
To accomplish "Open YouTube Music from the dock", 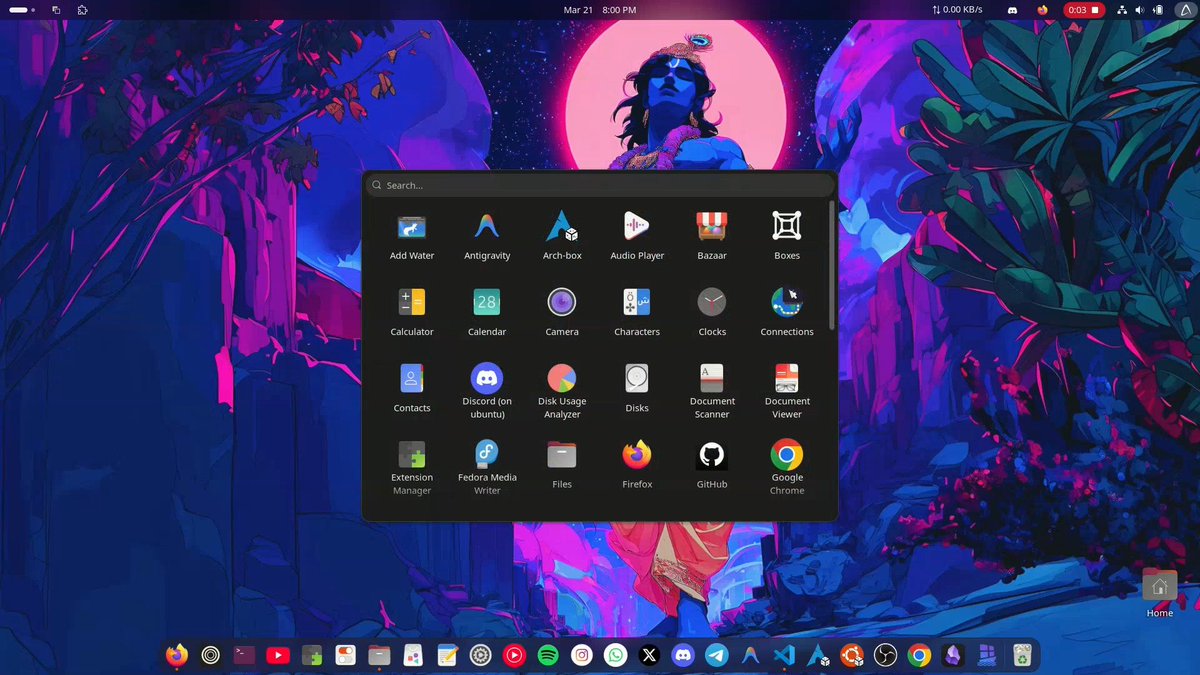I will (x=514, y=656).
